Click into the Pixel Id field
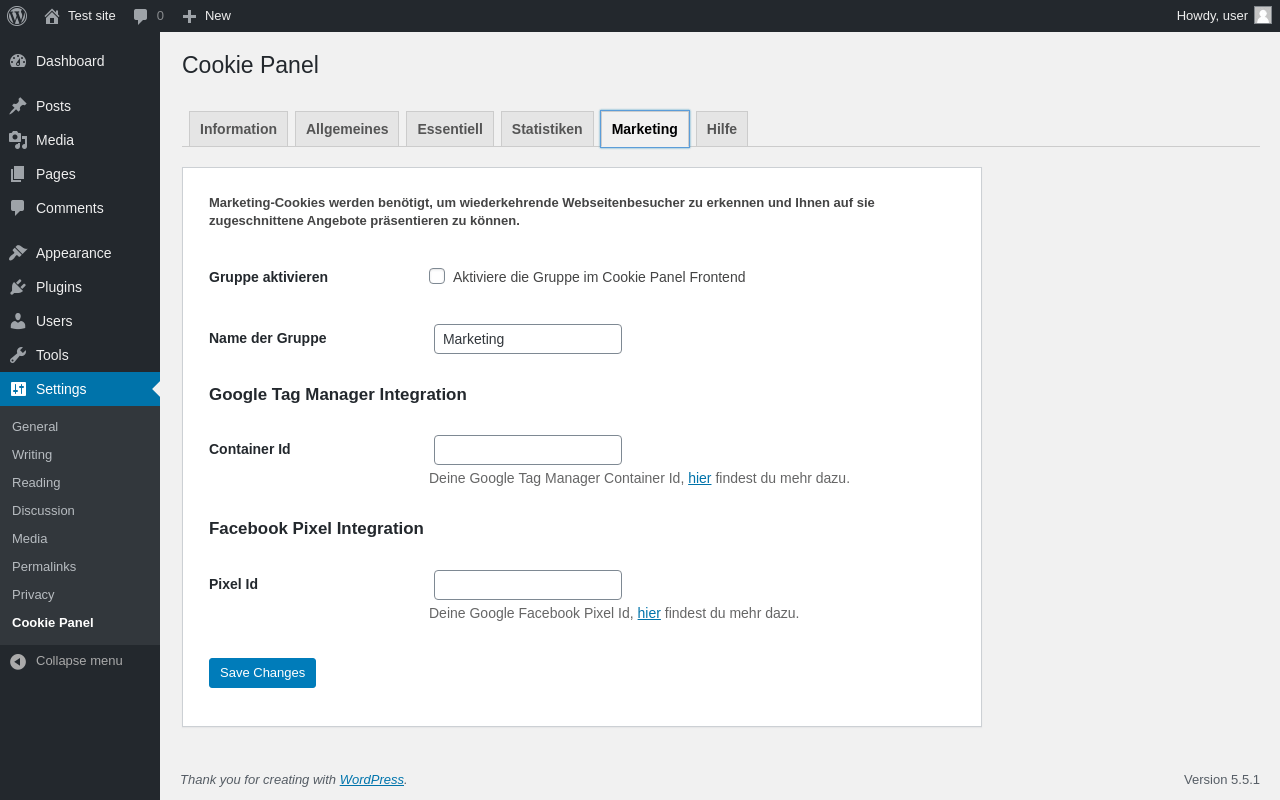The height and width of the screenshot is (800, 1280). click(528, 585)
